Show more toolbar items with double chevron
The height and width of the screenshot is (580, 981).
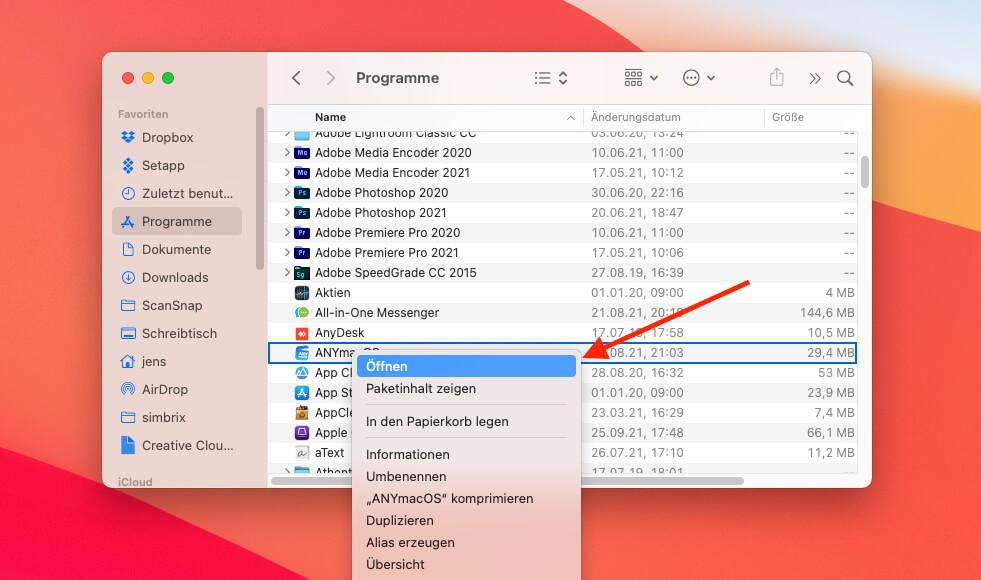tap(815, 78)
